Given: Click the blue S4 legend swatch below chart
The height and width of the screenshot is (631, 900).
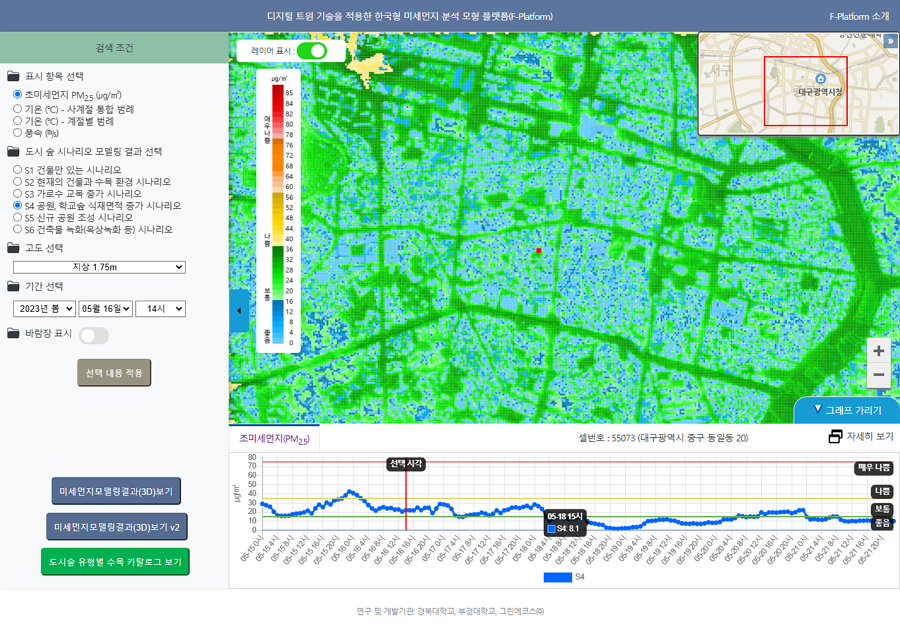Looking at the screenshot, I should [x=557, y=577].
